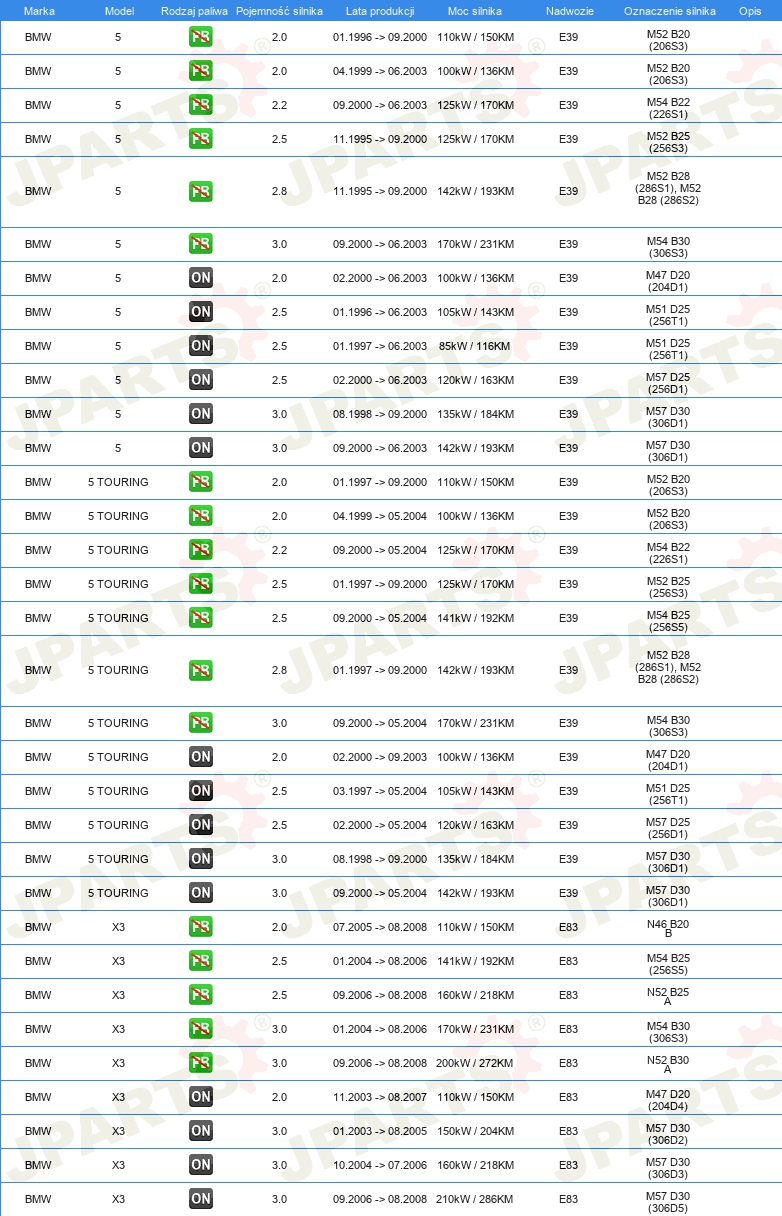Select the N52 B30 A engine code cell
Image resolution: width=782 pixels, height=1216 pixels.
point(668,1065)
